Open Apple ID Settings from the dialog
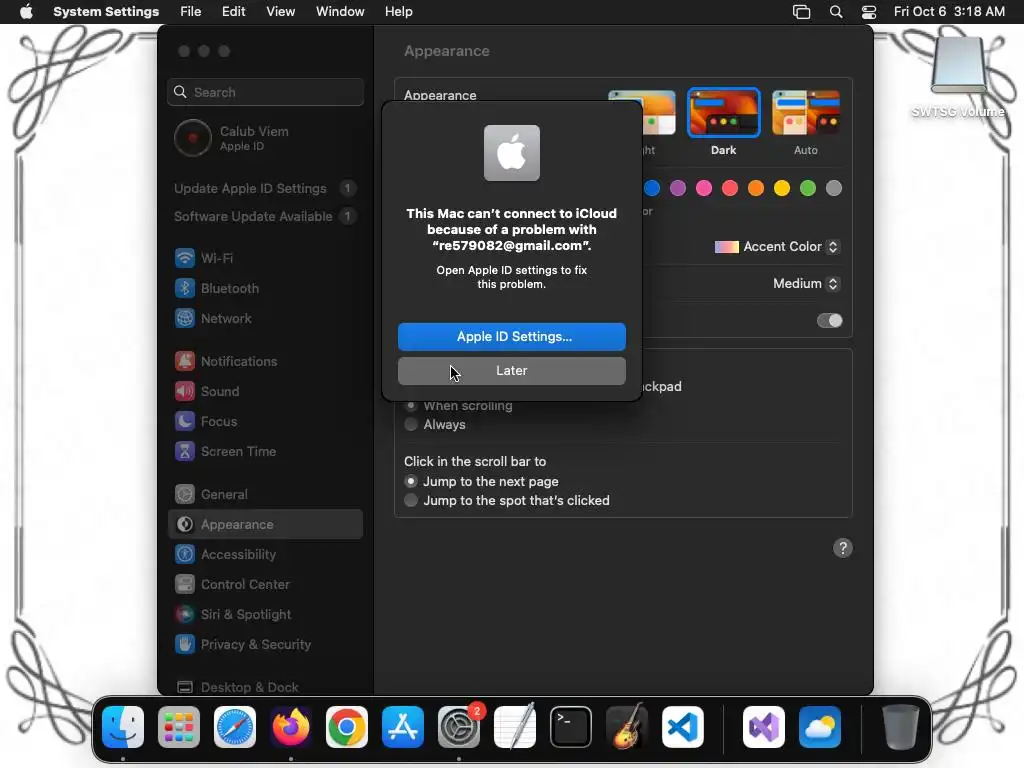The image size is (1024, 768). (511, 336)
